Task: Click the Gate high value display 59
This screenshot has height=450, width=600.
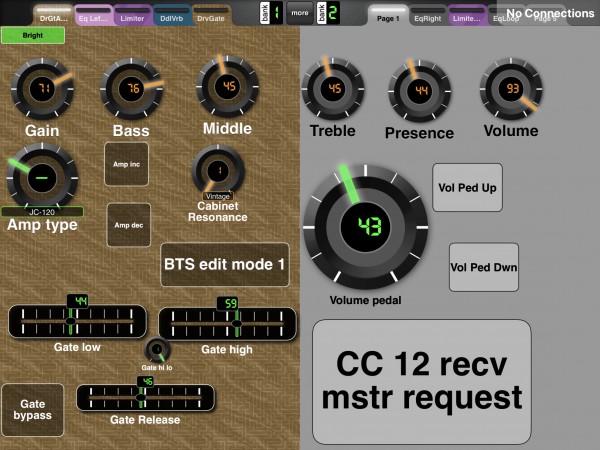Action: (x=228, y=303)
